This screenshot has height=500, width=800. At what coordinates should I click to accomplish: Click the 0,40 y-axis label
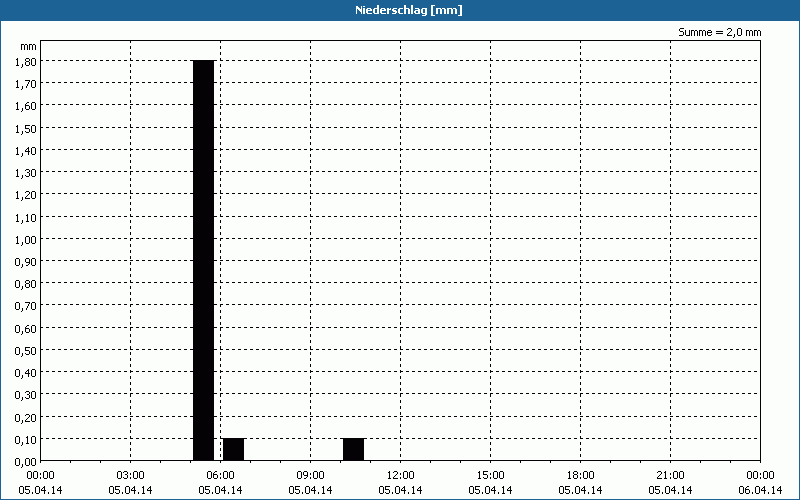(26, 373)
